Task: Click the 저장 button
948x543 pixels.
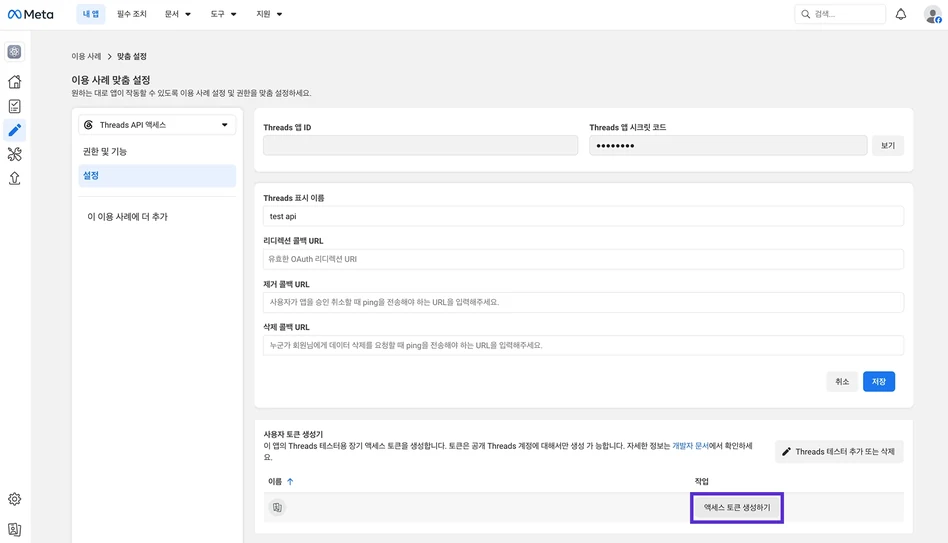Action: (878, 382)
